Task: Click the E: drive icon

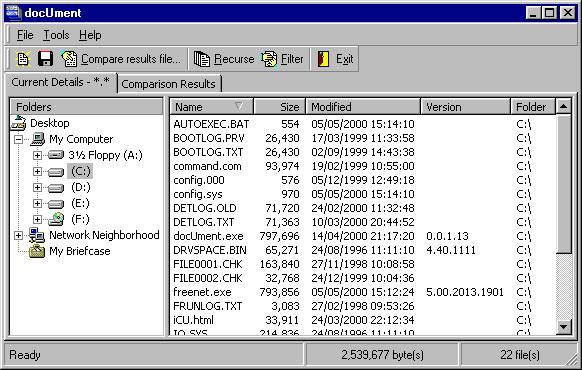Action: click(x=56, y=204)
